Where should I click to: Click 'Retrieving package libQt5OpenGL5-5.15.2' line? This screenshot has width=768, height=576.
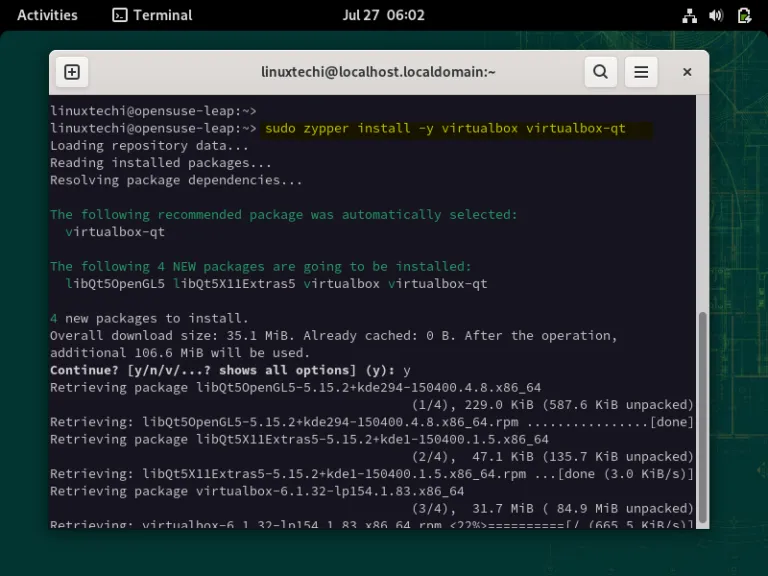pyautogui.click(x=295, y=387)
